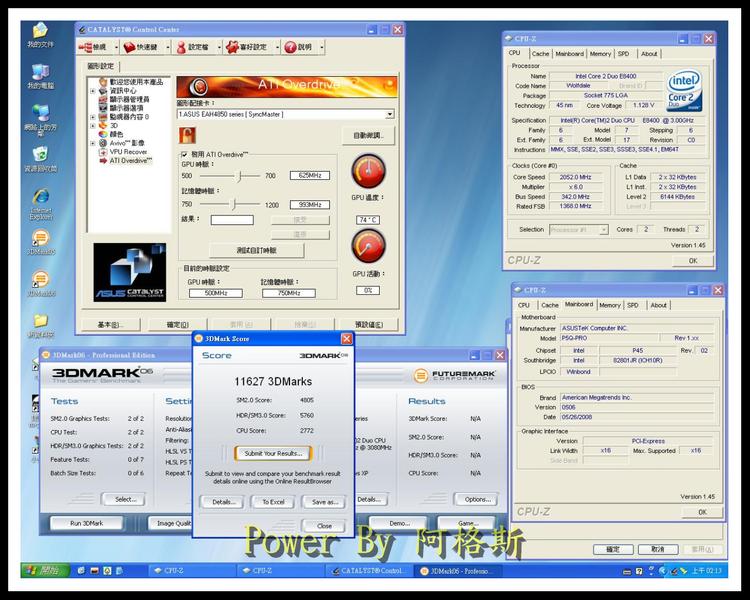Open 我的文件 desktop icon
This screenshot has width=750, height=600.
pos(40,34)
